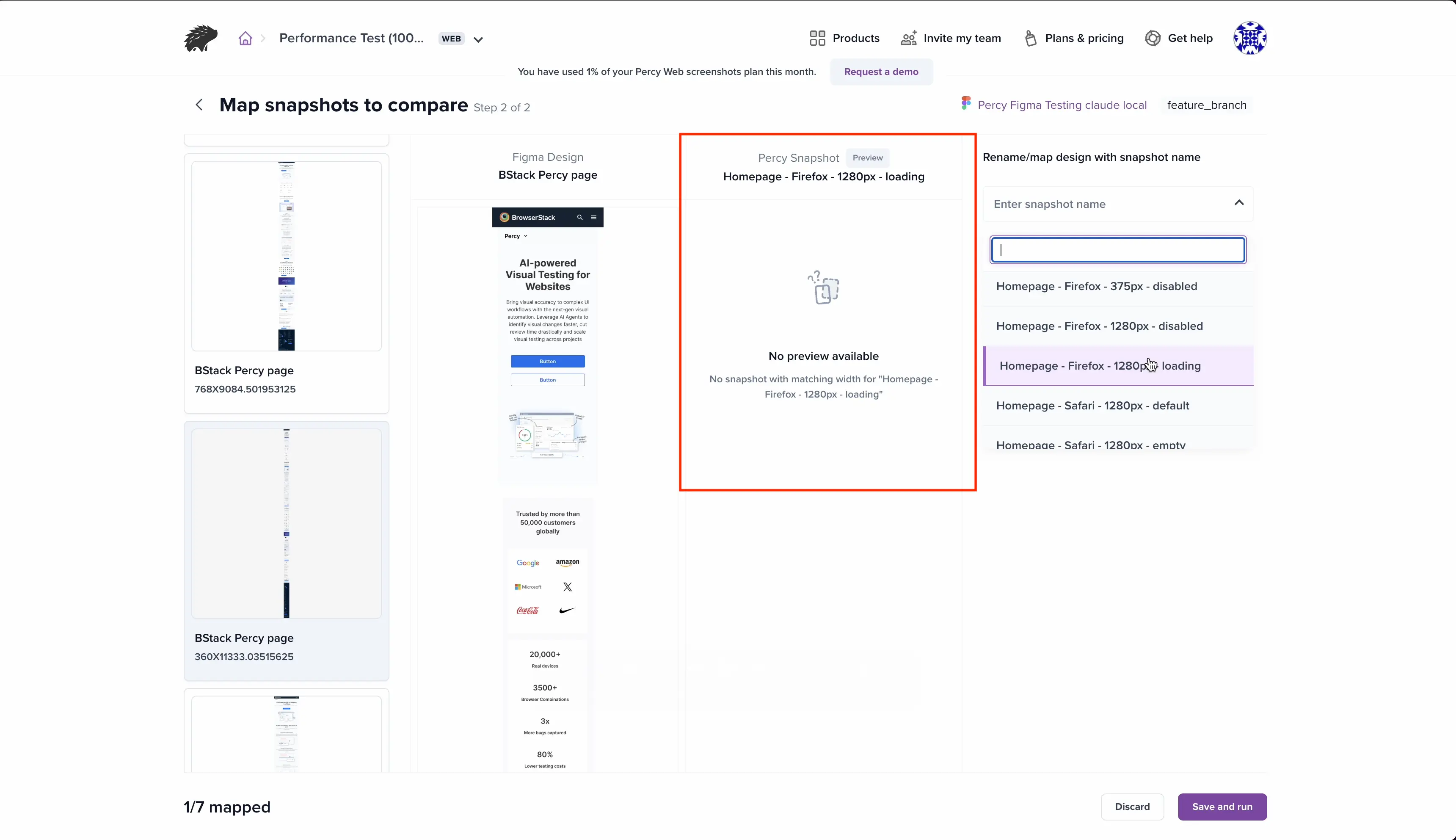Click the Figma design preview image

(x=547, y=489)
